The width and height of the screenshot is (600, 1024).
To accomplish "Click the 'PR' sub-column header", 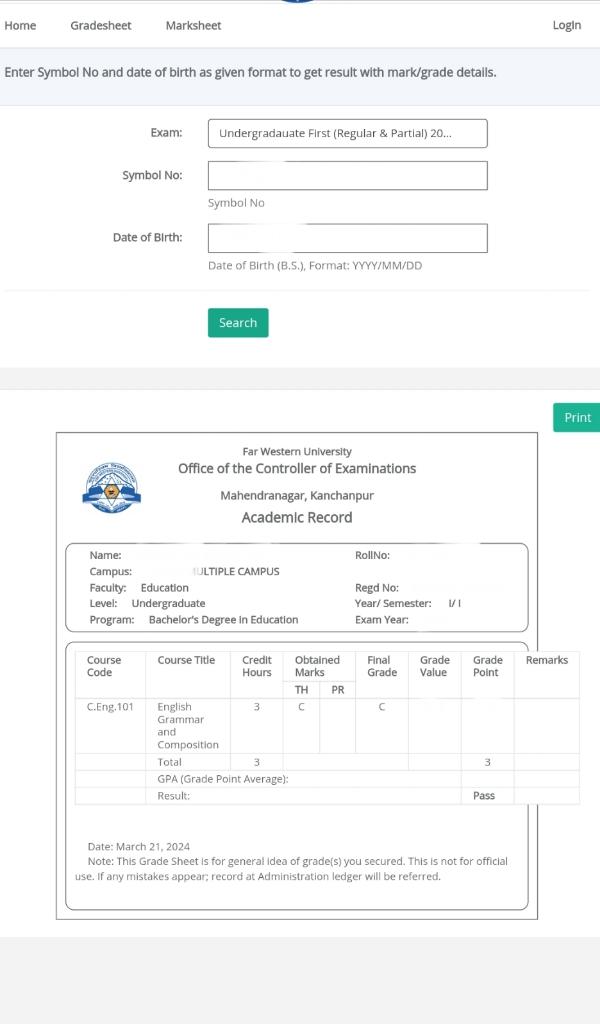I will point(338,690).
